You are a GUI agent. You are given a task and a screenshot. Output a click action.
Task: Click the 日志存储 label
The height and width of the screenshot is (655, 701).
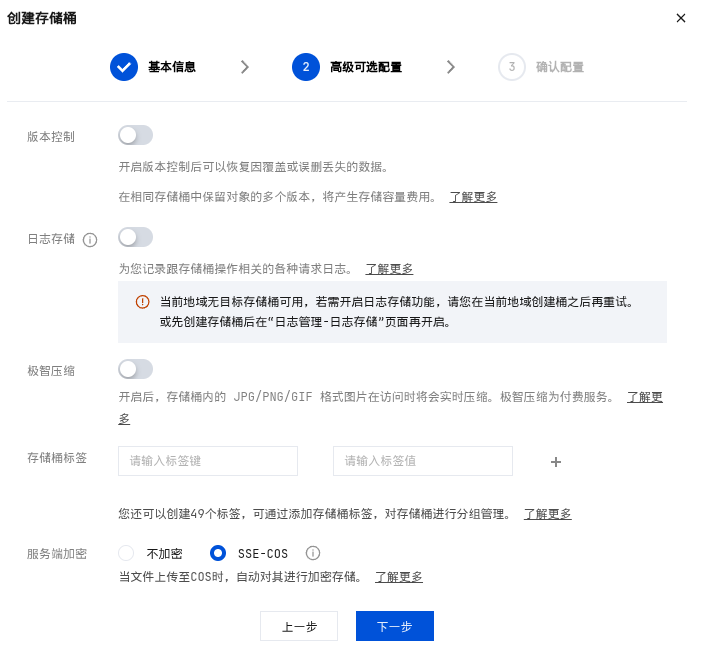click(51, 239)
